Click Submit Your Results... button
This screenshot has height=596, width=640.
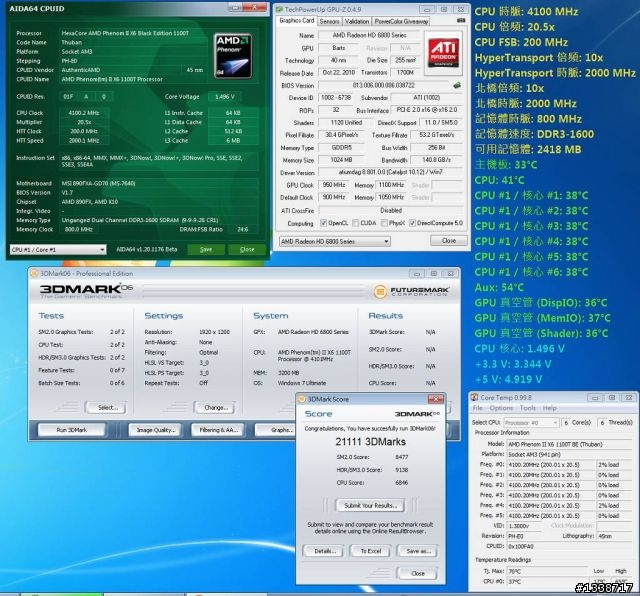370,505
